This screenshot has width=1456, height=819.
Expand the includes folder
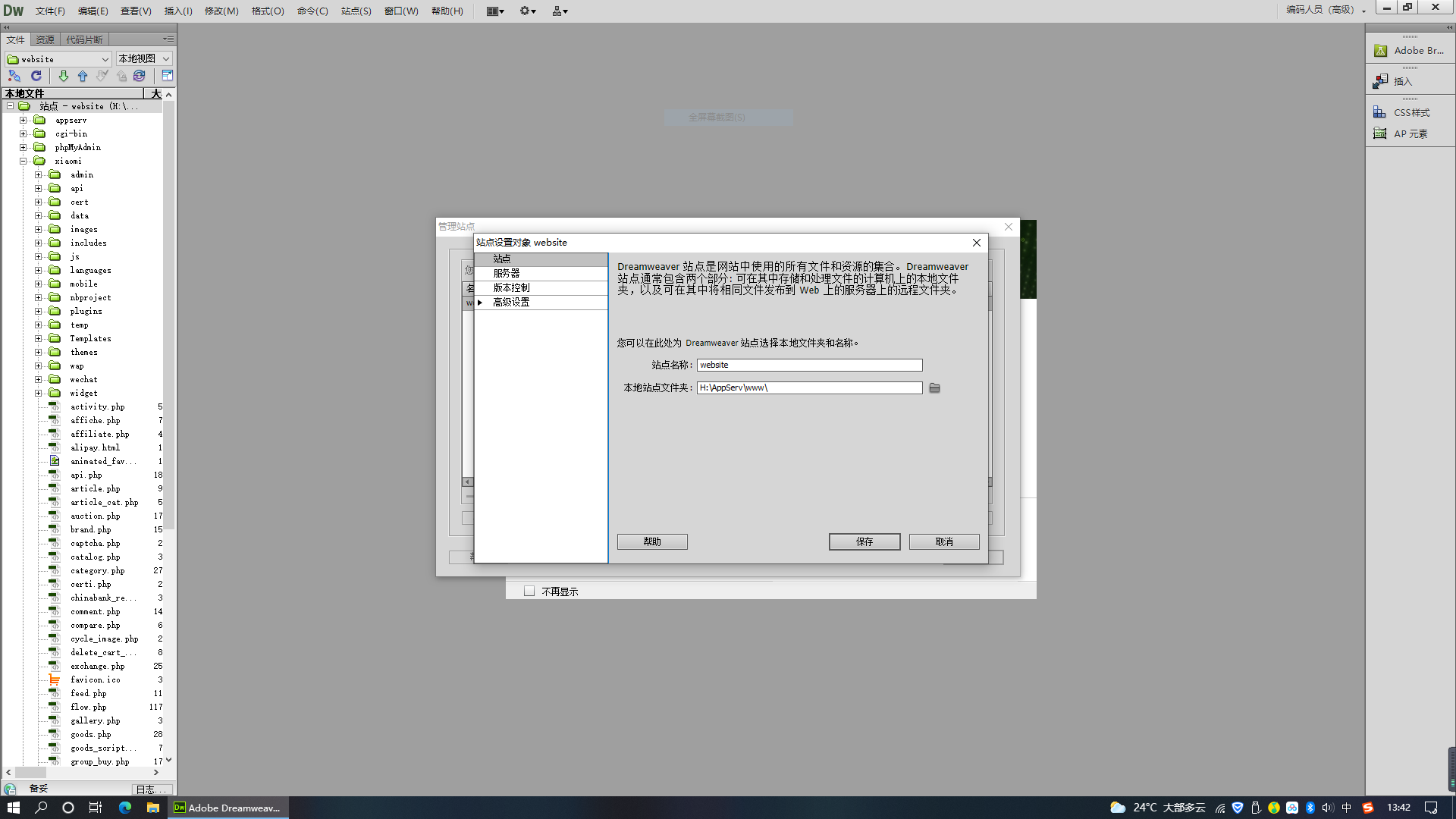(39, 243)
